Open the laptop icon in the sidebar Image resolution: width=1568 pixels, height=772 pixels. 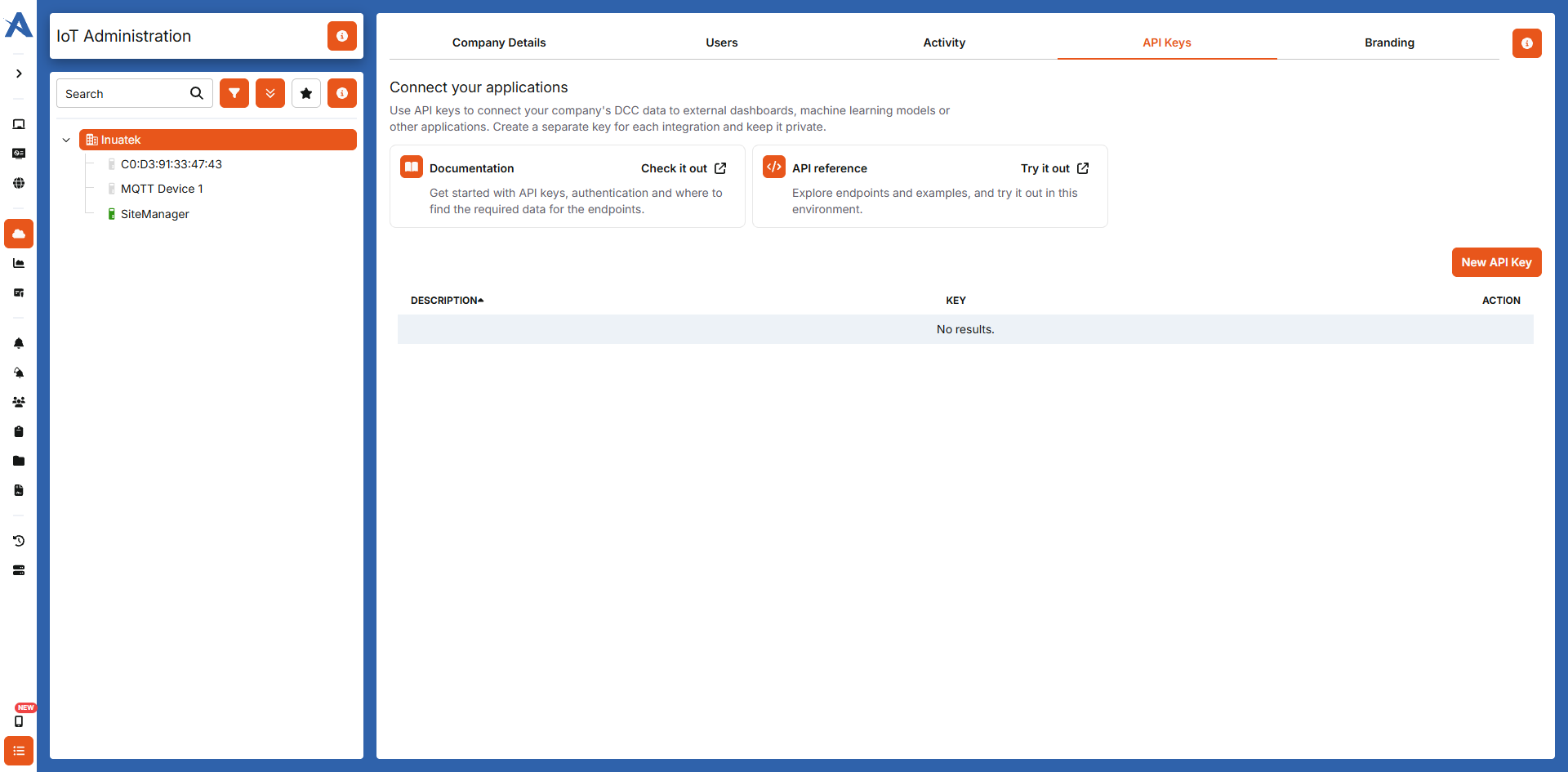click(x=19, y=124)
